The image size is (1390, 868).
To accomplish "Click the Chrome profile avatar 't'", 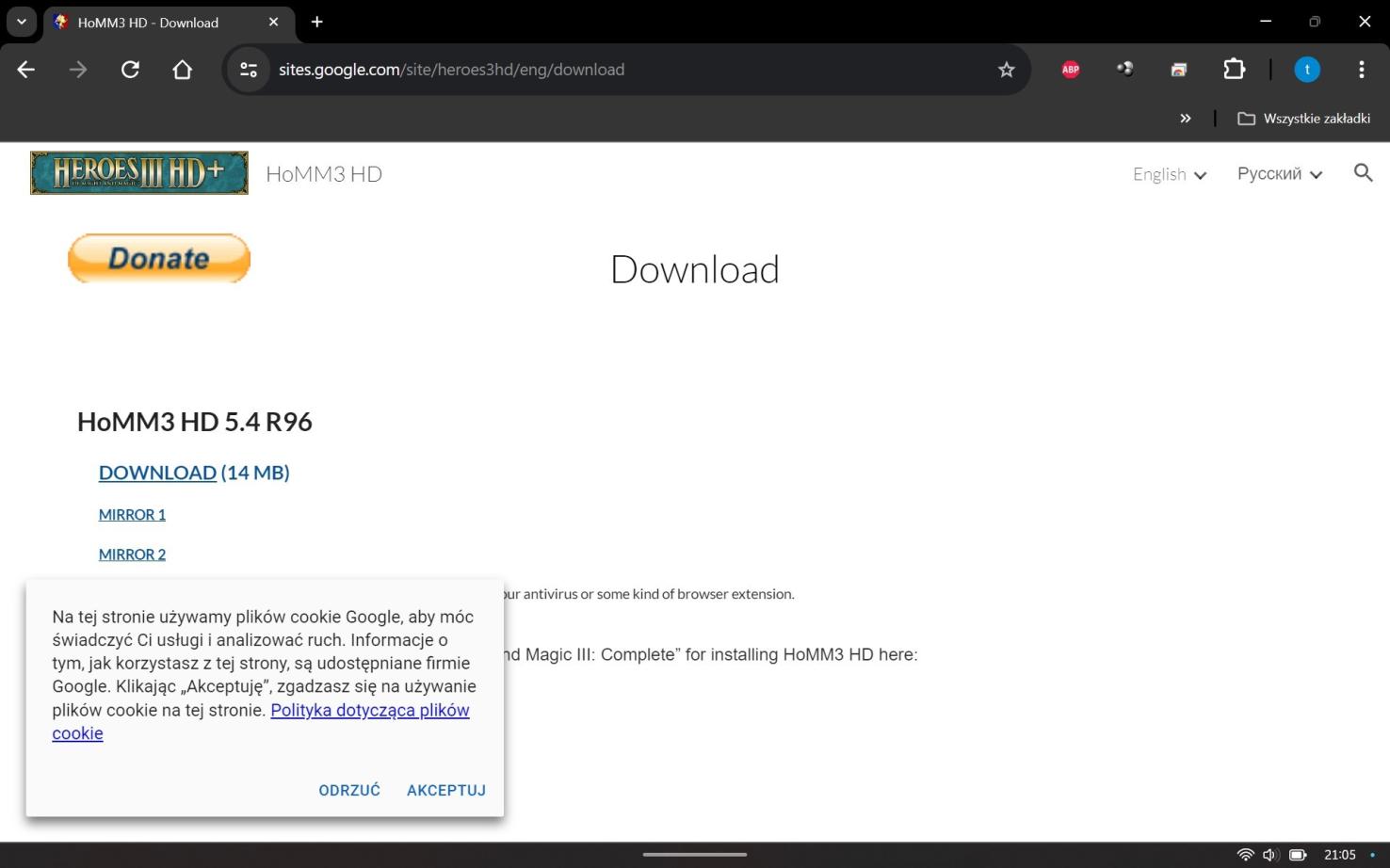I will click(x=1307, y=69).
